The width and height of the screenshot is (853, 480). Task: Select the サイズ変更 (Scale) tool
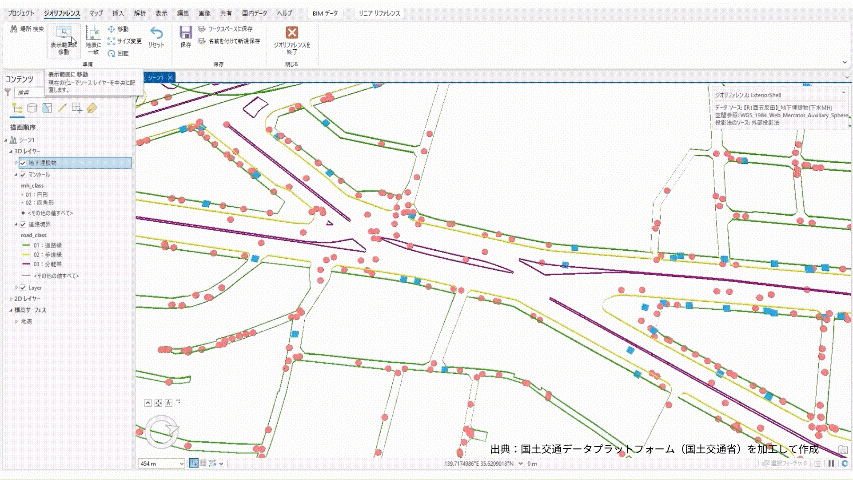(x=121, y=41)
